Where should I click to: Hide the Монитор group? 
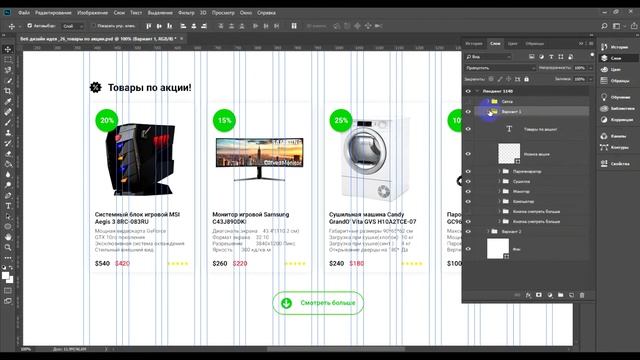[468, 191]
